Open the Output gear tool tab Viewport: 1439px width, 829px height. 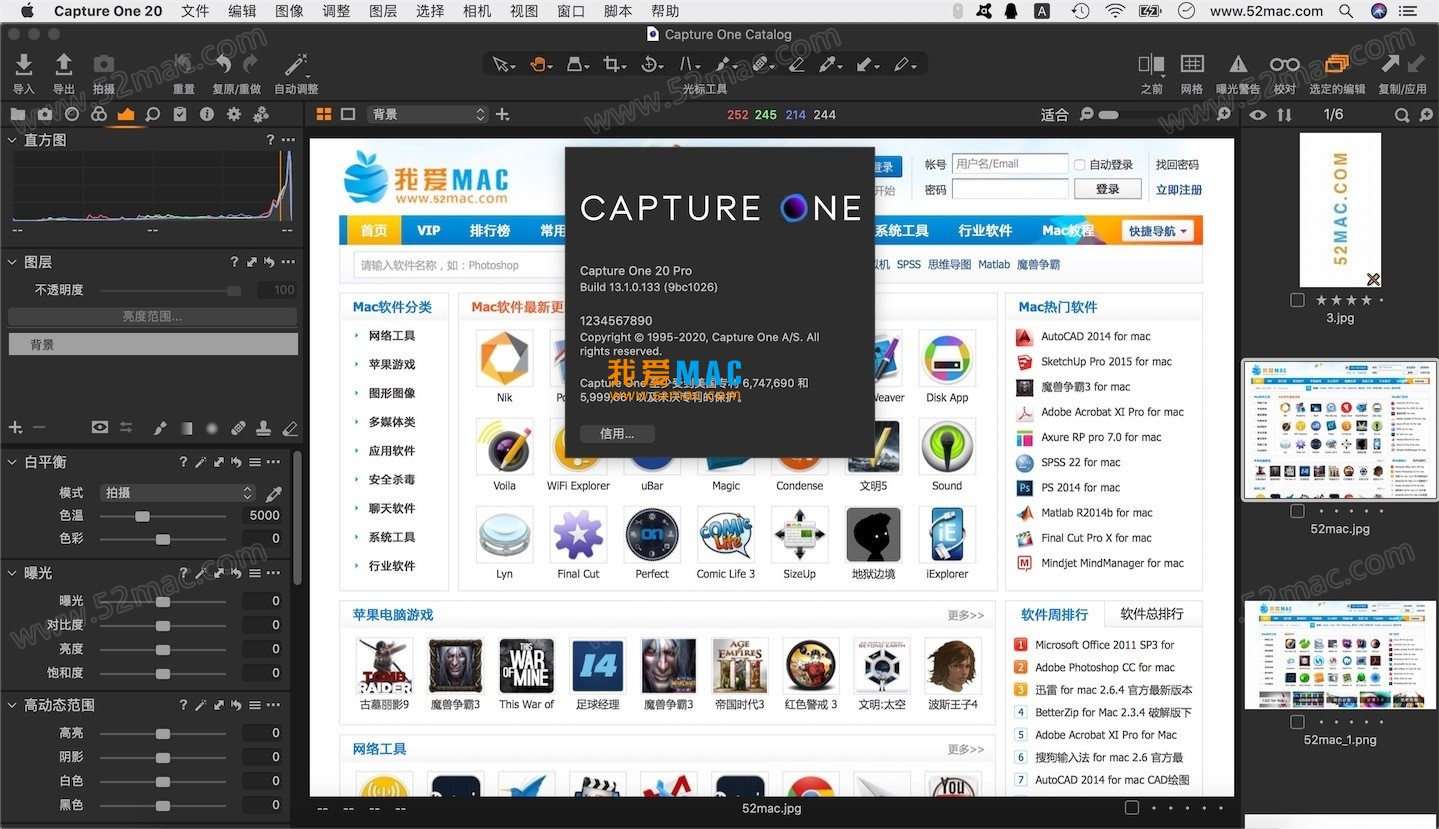pos(233,114)
